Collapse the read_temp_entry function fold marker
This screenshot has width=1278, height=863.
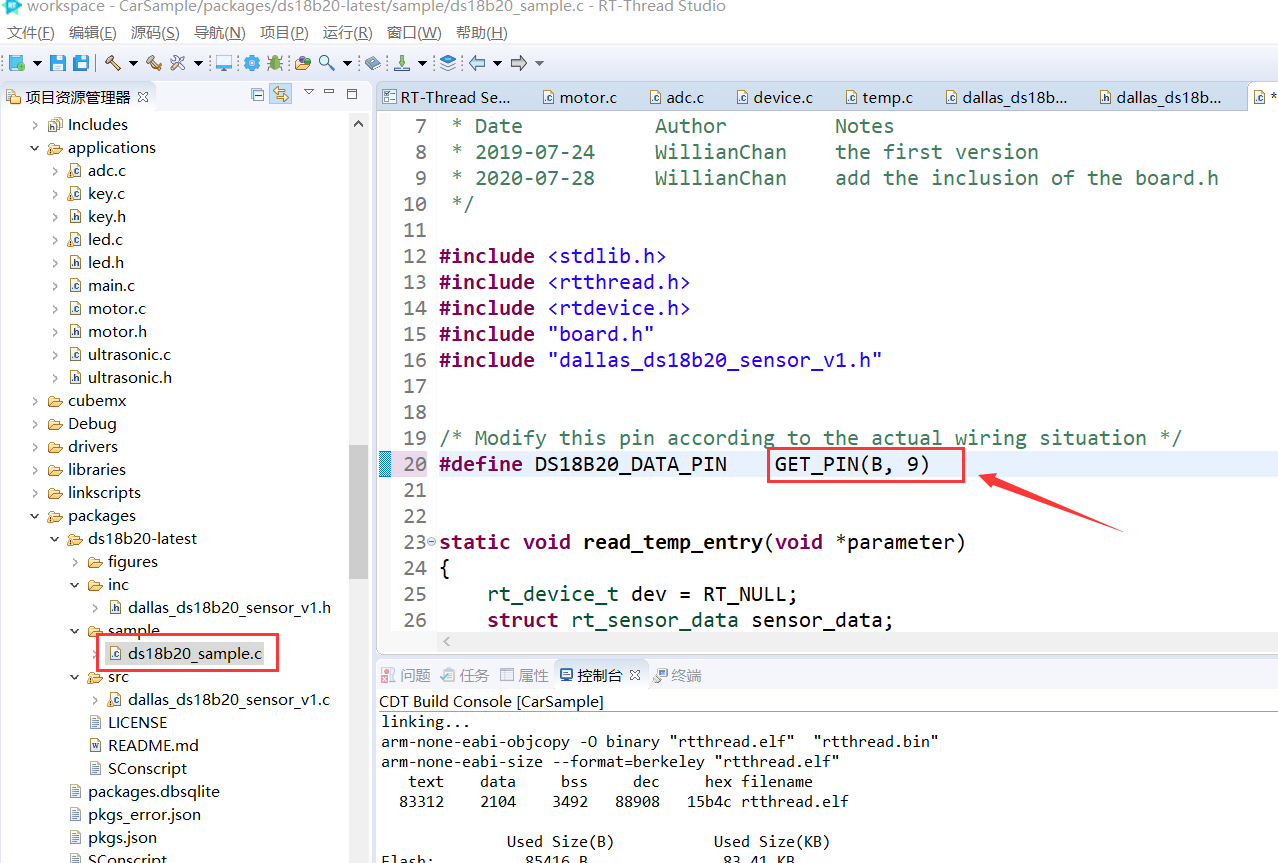432,543
